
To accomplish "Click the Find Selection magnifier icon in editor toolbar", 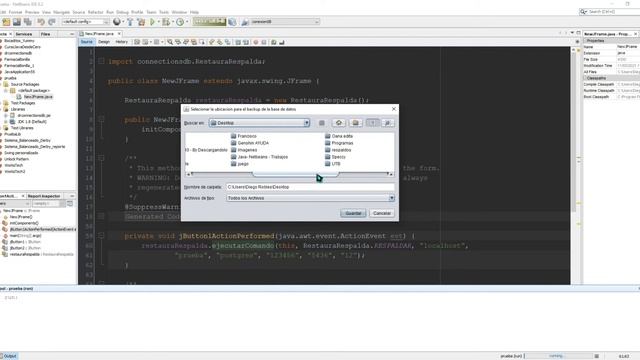I will (170, 42).
